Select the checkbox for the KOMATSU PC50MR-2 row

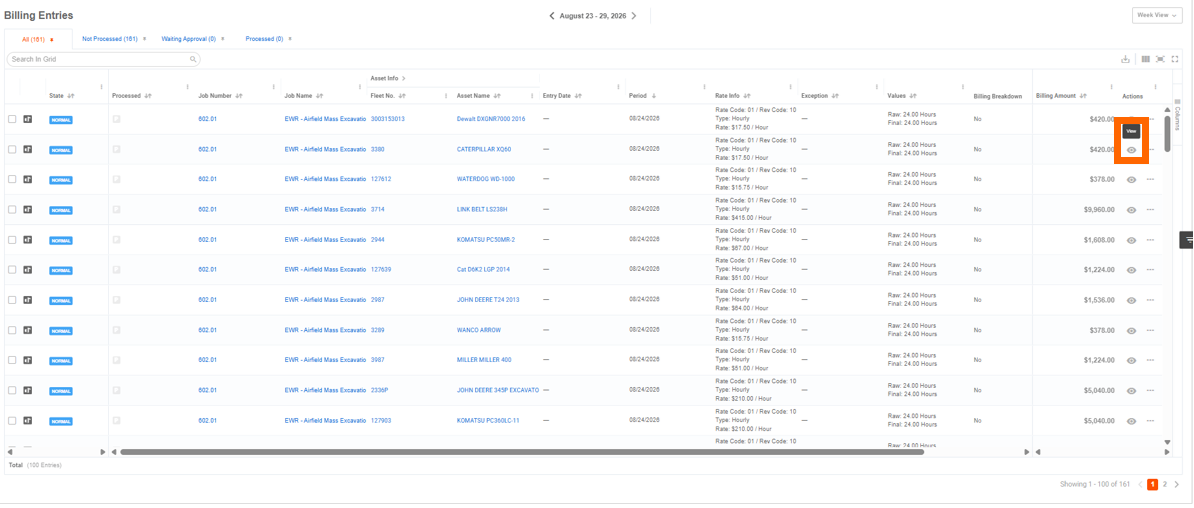12,240
